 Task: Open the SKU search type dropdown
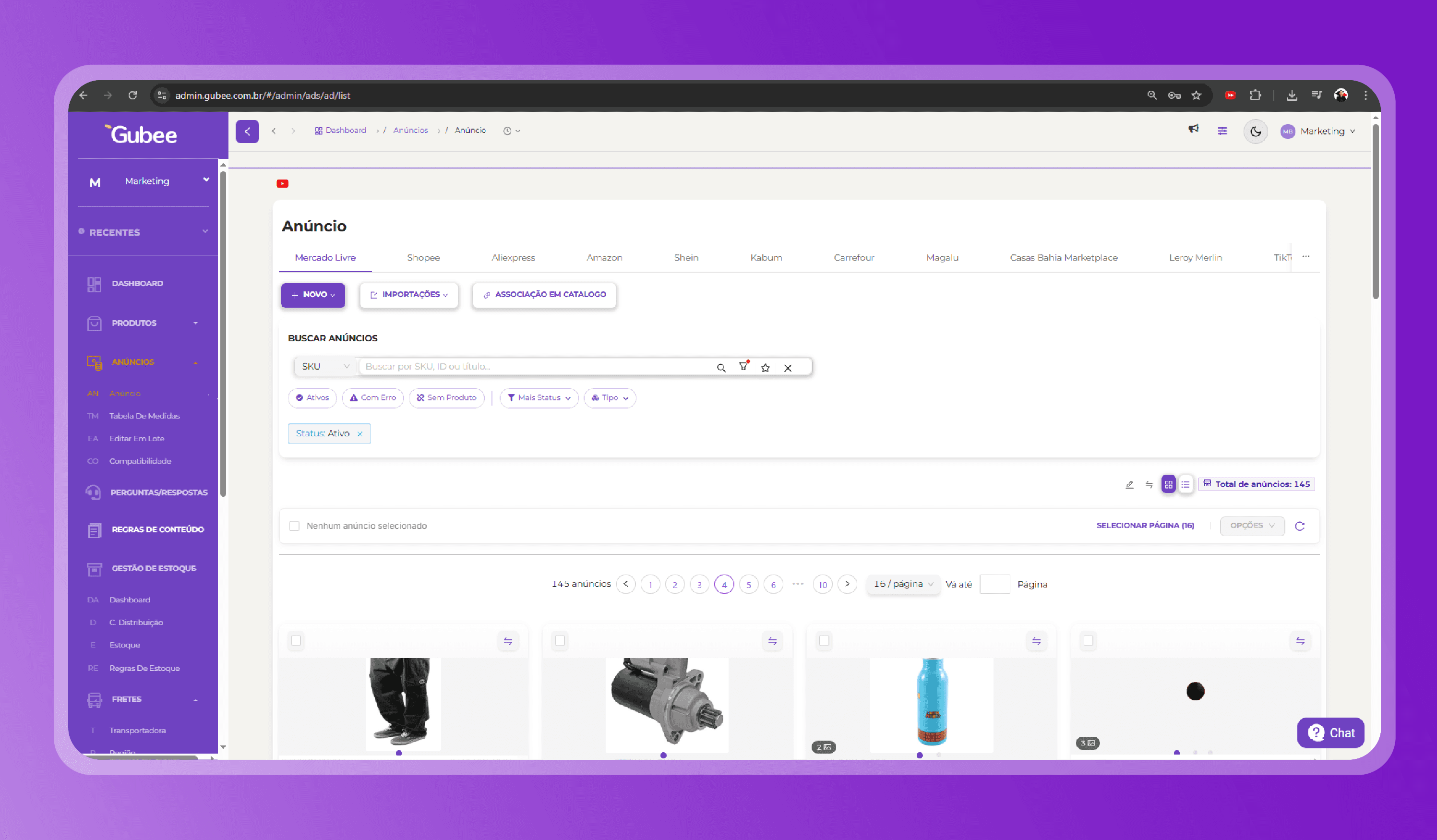pyautogui.click(x=325, y=366)
